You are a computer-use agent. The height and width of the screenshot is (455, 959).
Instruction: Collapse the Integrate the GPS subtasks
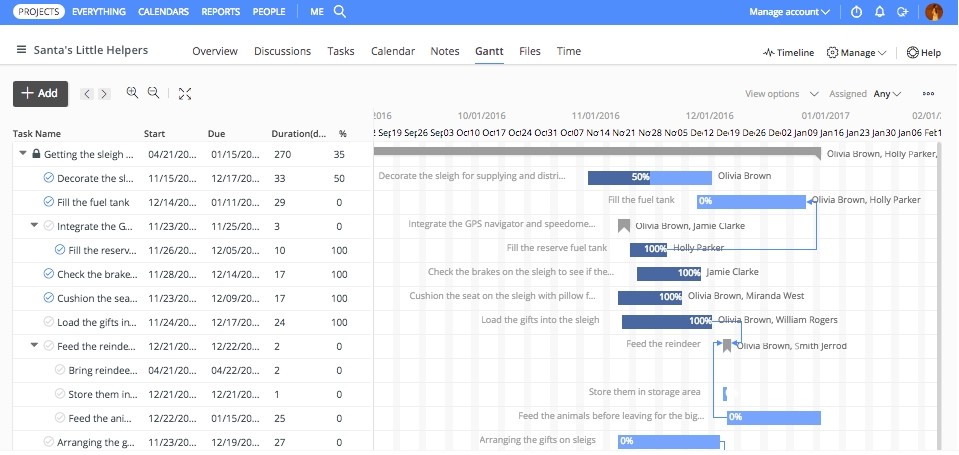tap(35, 225)
